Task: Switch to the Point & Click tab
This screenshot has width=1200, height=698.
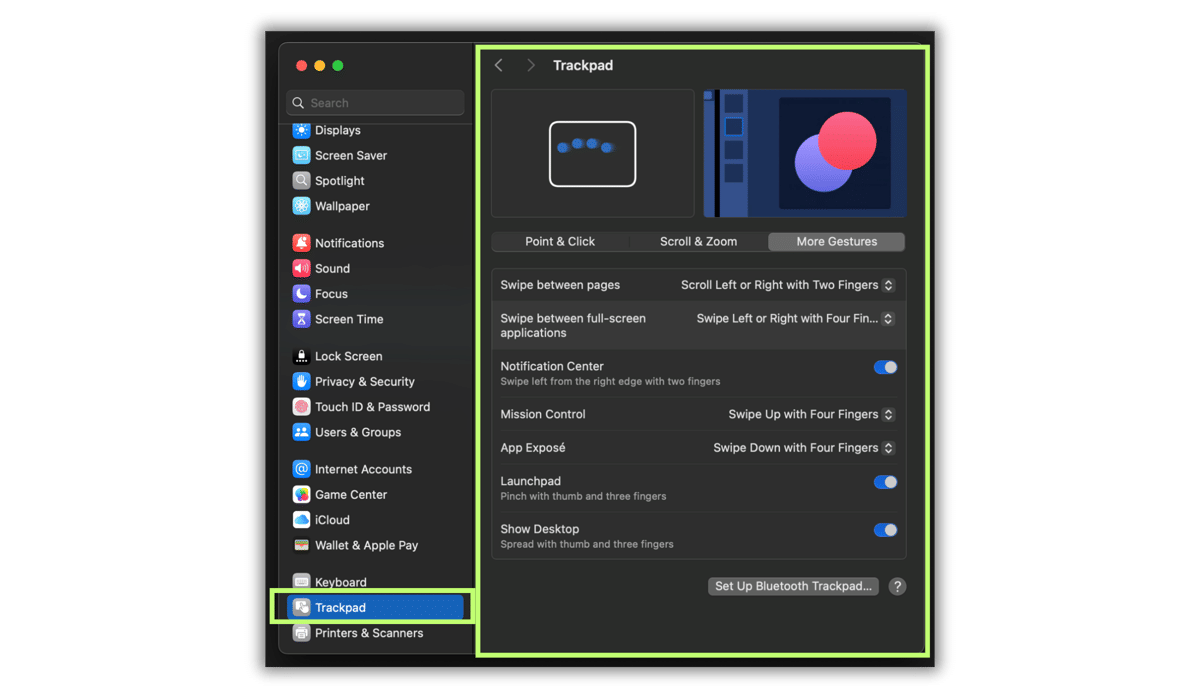Action: [560, 241]
